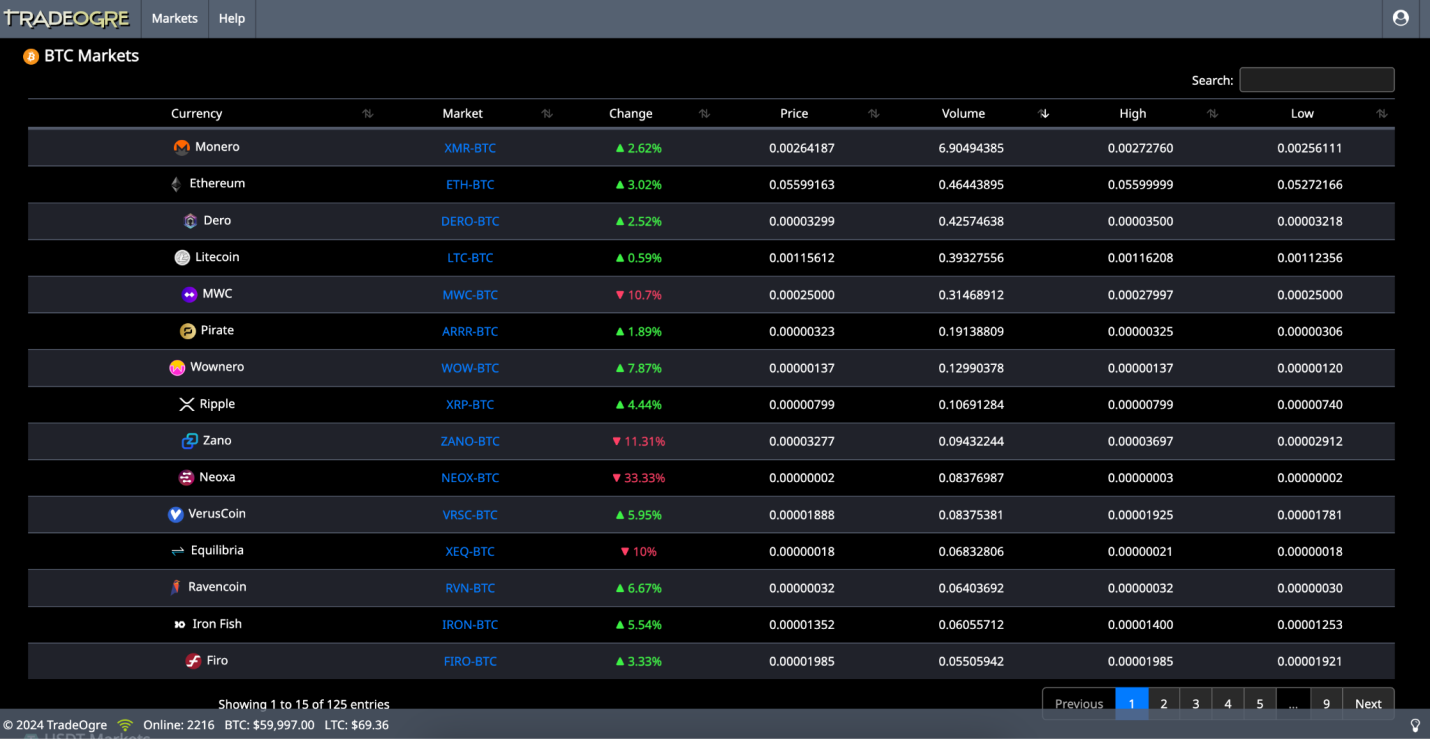Go to page 9 of results
The height and width of the screenshot is (739, 1430).
coord(1327,704)
